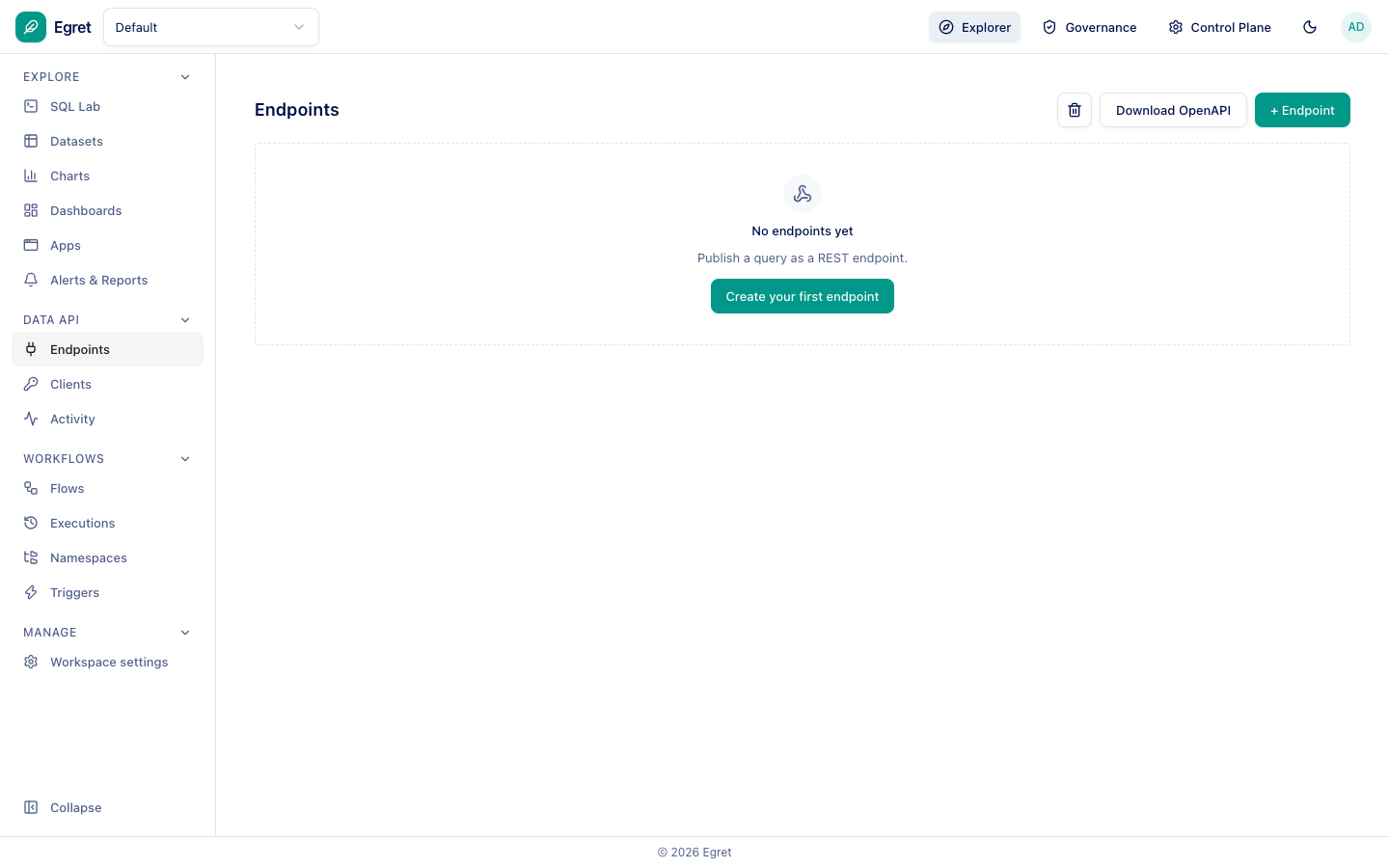Collapse the WORKFLOWS section
Viewport: 1389px width, 868px height.
coord(185,459)
